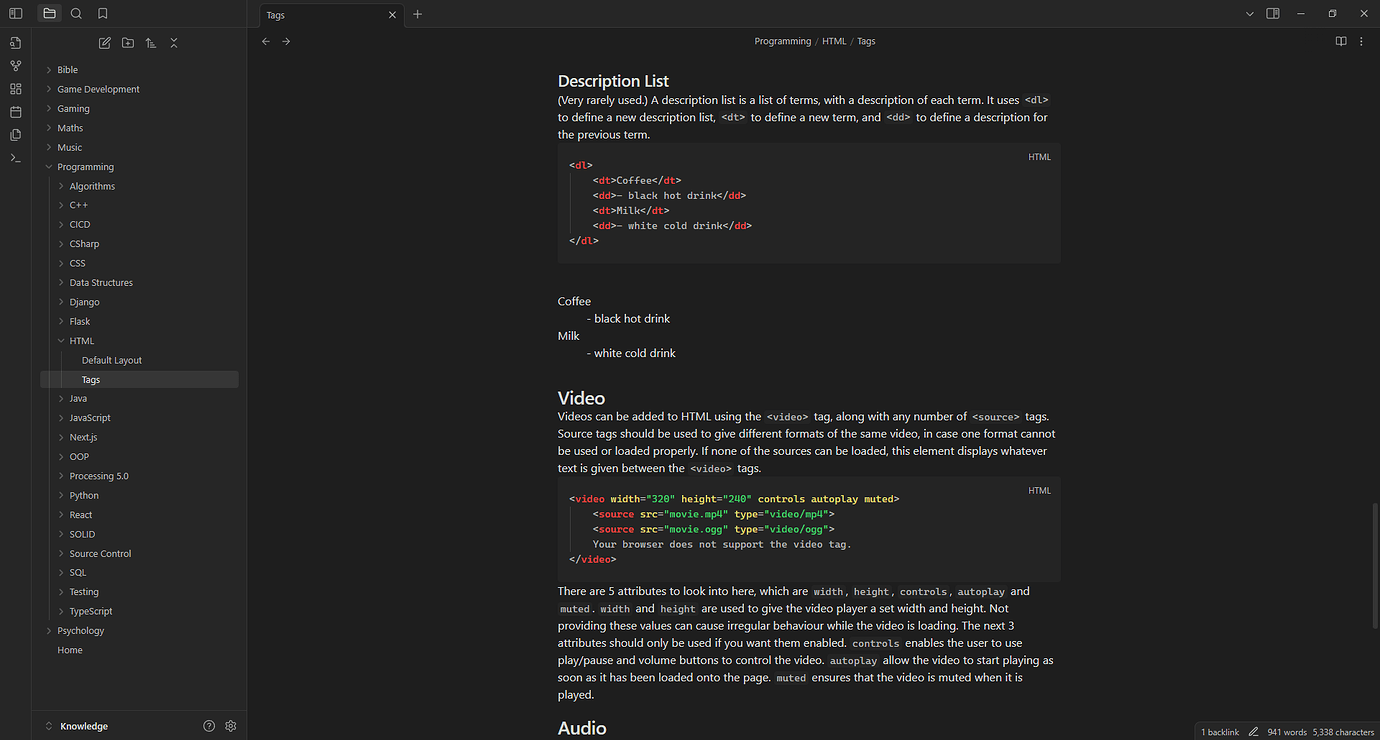Collapse all folders in file explorer
This screenshot has width=1380, height=740.
(x=174, y=43)
